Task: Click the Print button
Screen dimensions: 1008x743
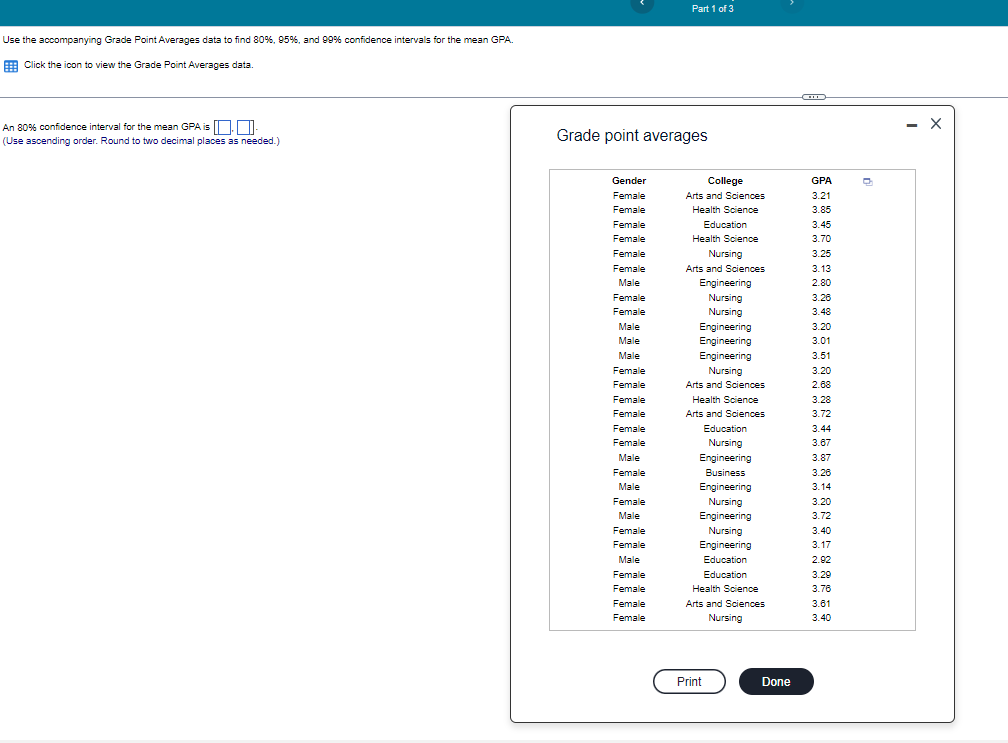Action: tap(689, 681)
